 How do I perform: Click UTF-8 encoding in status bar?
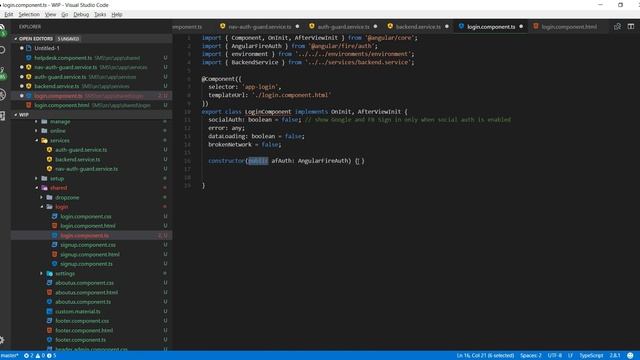point(555,356)
